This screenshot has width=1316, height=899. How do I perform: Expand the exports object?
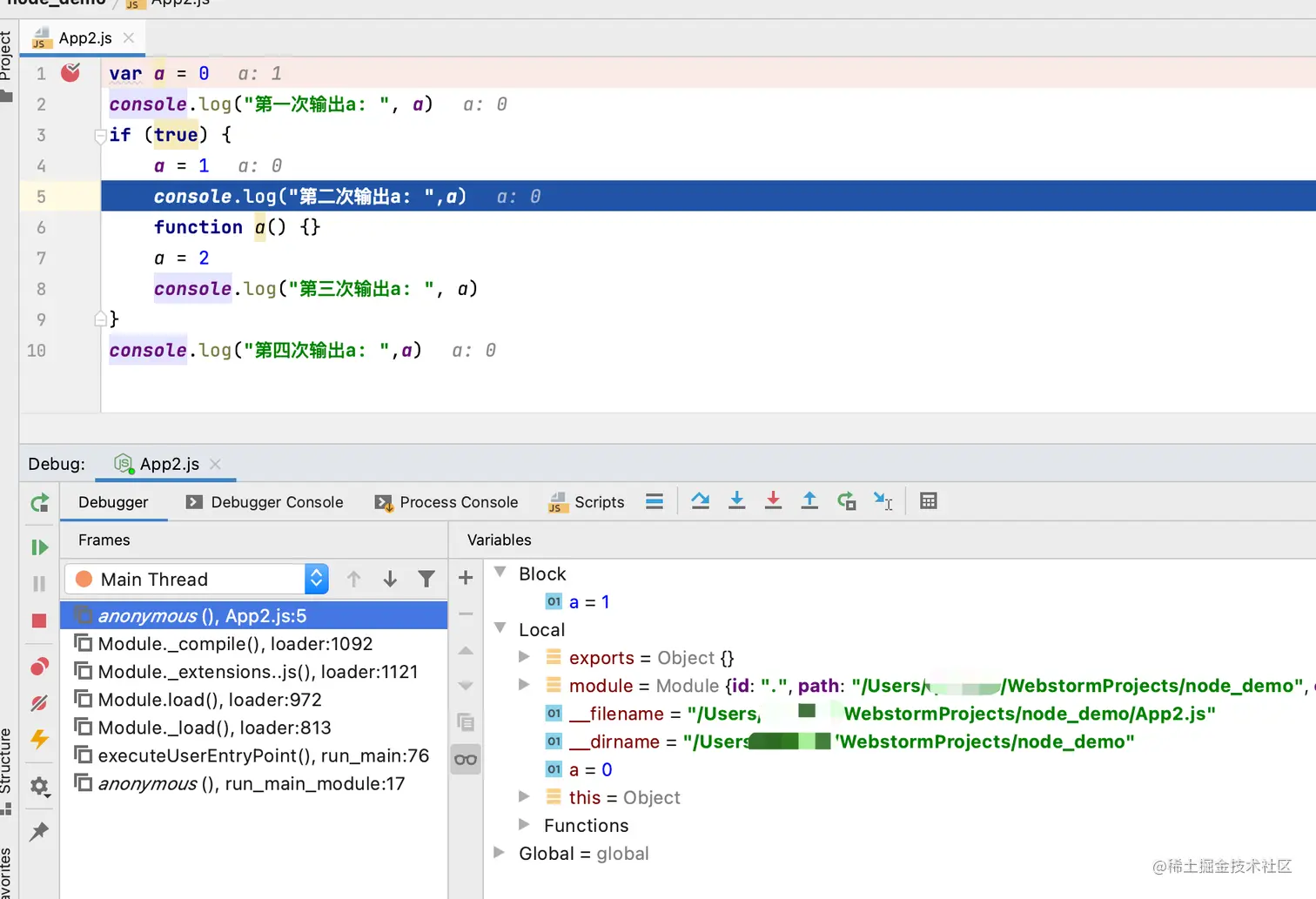524,657
